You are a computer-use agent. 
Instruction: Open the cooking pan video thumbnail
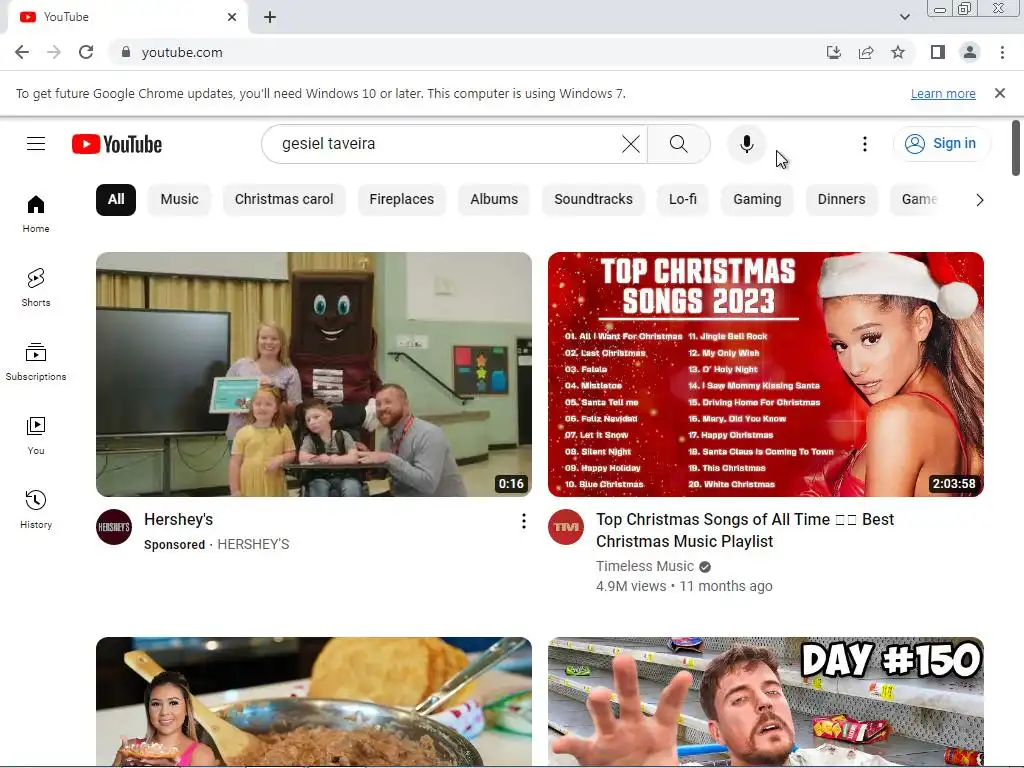pyautogui.click(x=313, y=702)
